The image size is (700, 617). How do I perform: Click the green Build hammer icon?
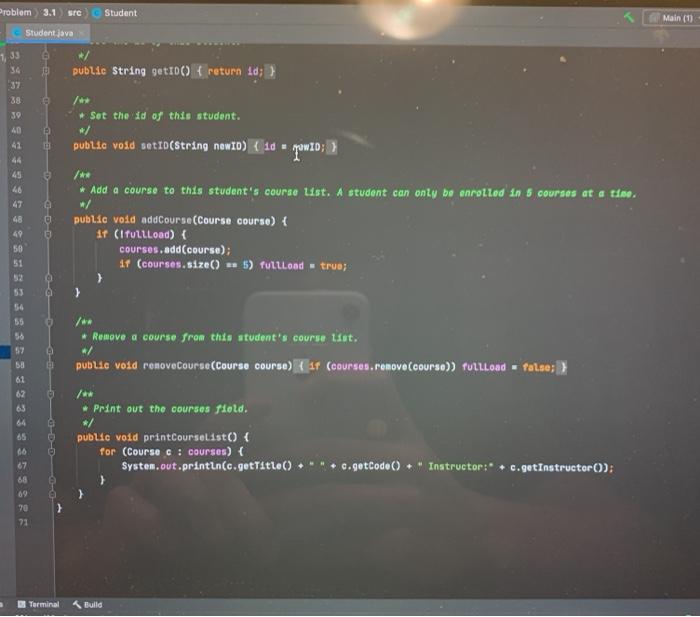629,17
